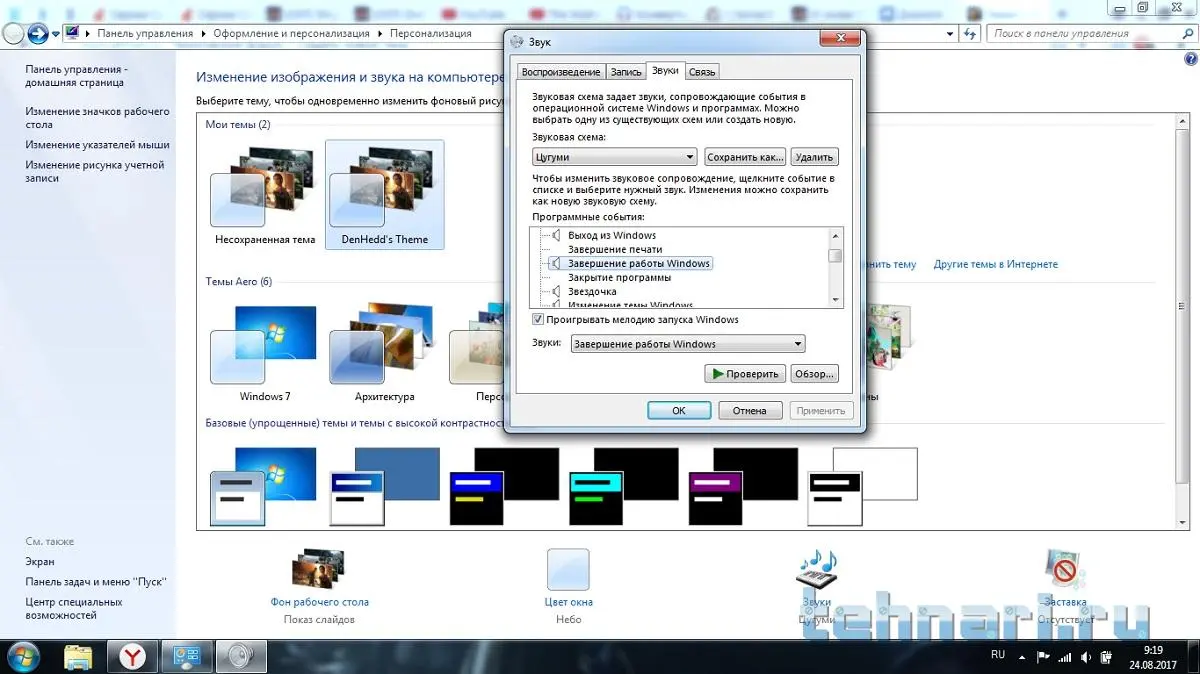Click the Проверить play button
Image resolution: width=1200 pixels, height=674 pixels.
pyautogui.click(x=744, y=374)
